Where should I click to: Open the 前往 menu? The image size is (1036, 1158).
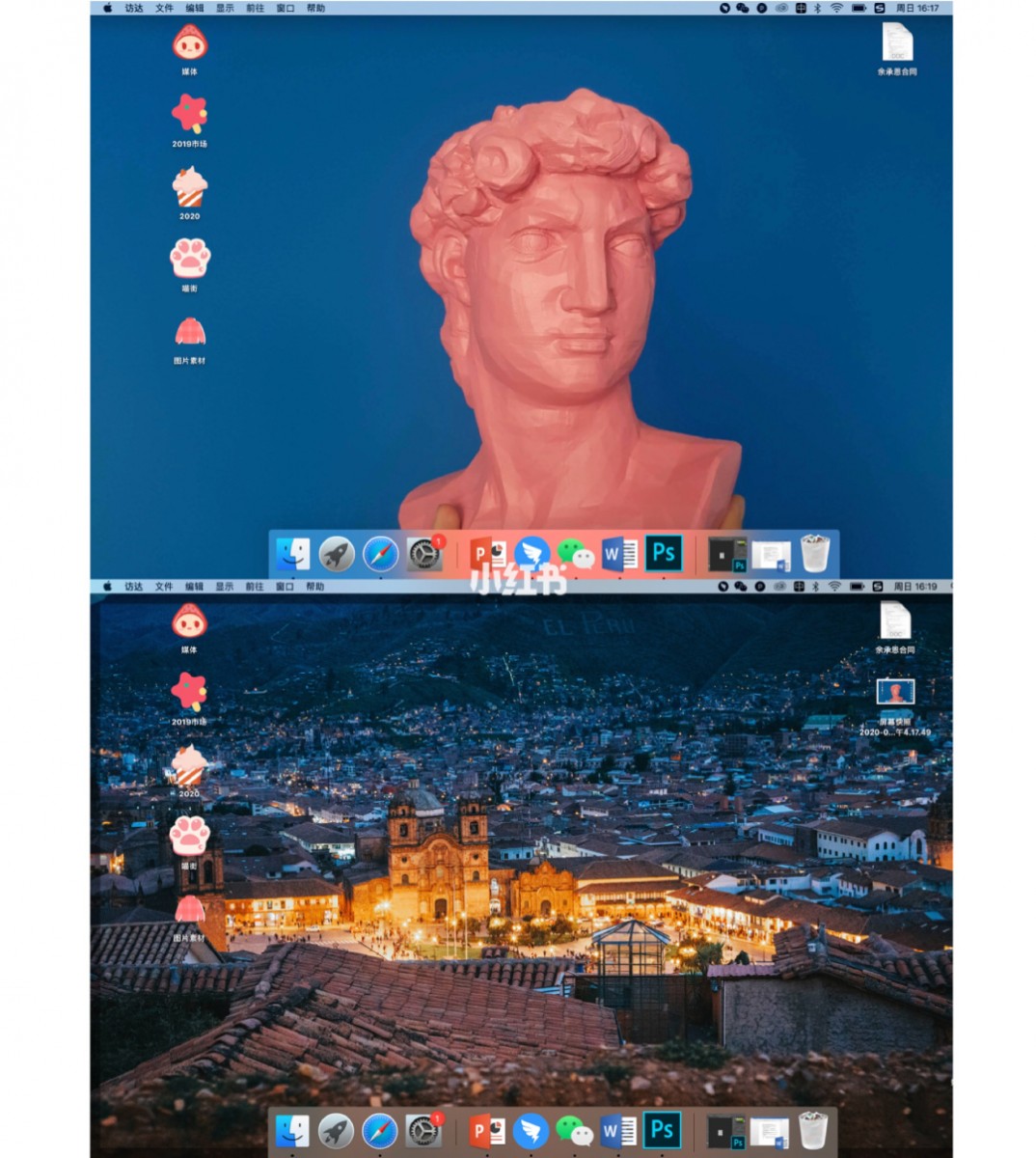pyautogui.click(x=254, y=8)
